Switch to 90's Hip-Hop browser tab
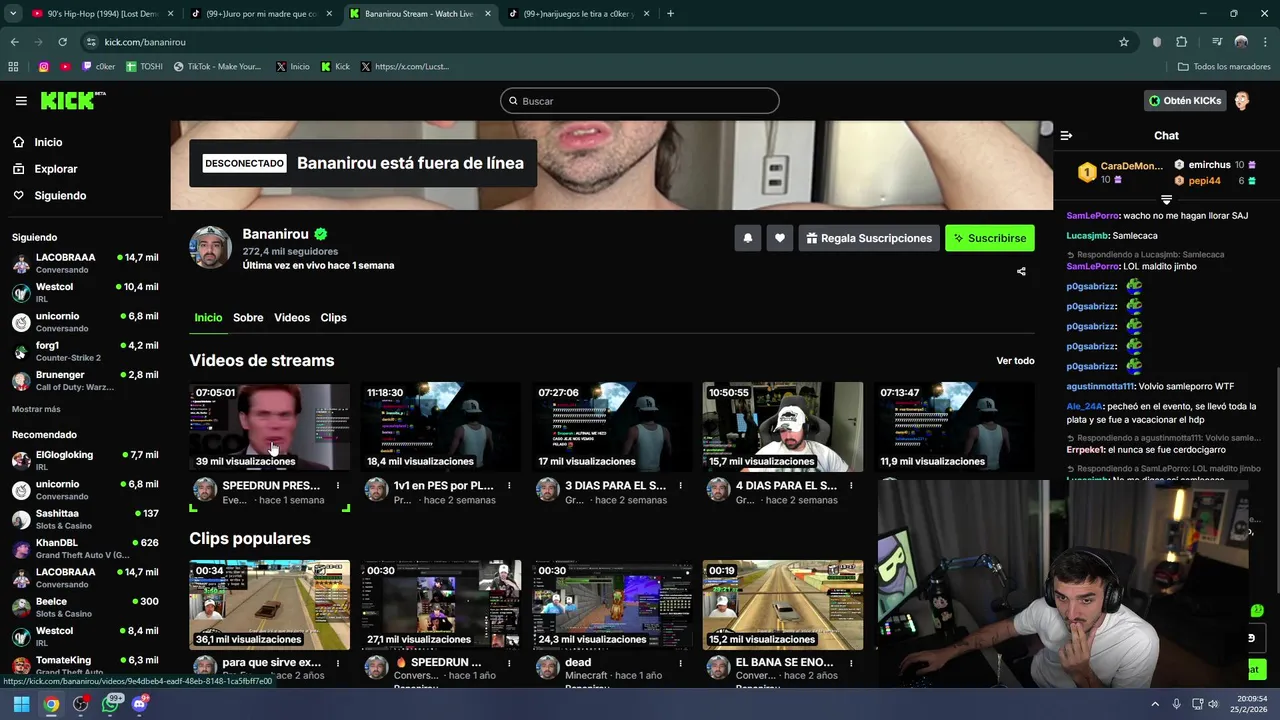 click(101, 14)
